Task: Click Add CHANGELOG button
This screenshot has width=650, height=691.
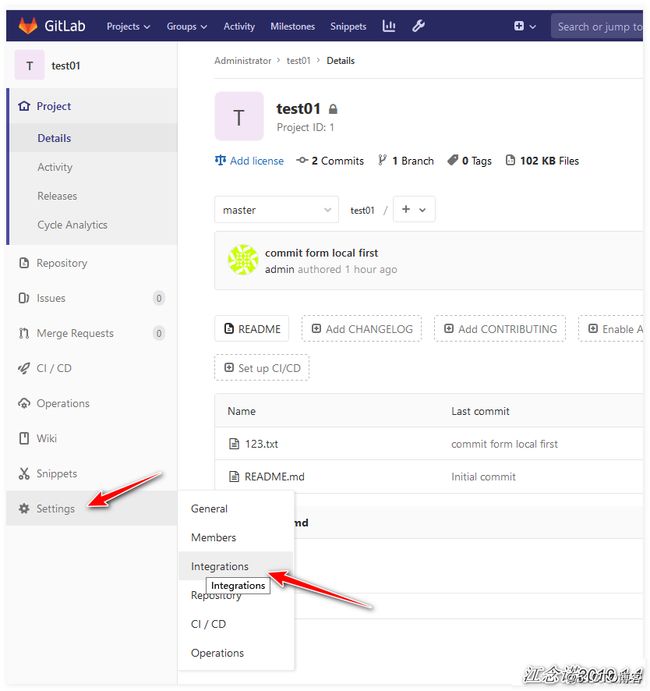Action: (362, 329)
